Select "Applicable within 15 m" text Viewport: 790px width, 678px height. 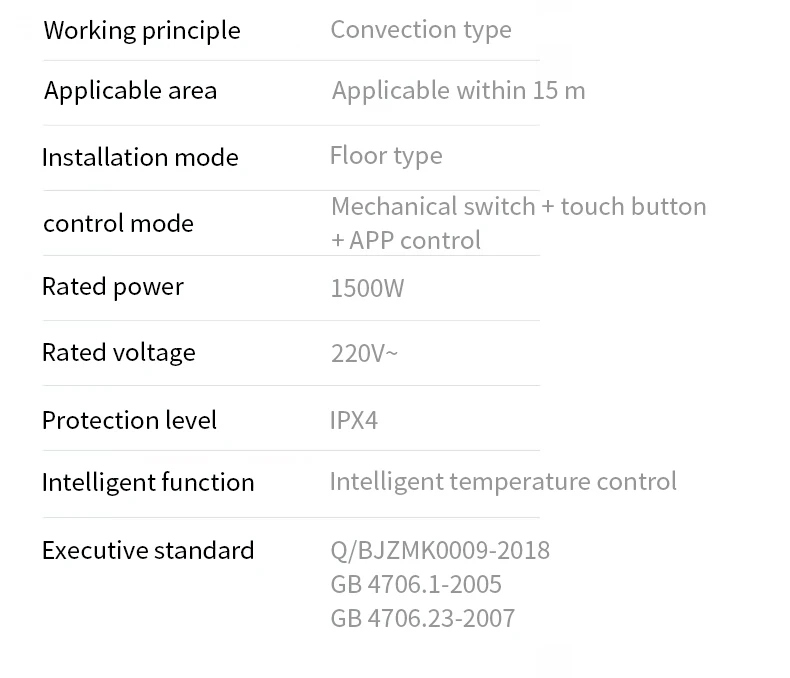click(x=458, y=91)
